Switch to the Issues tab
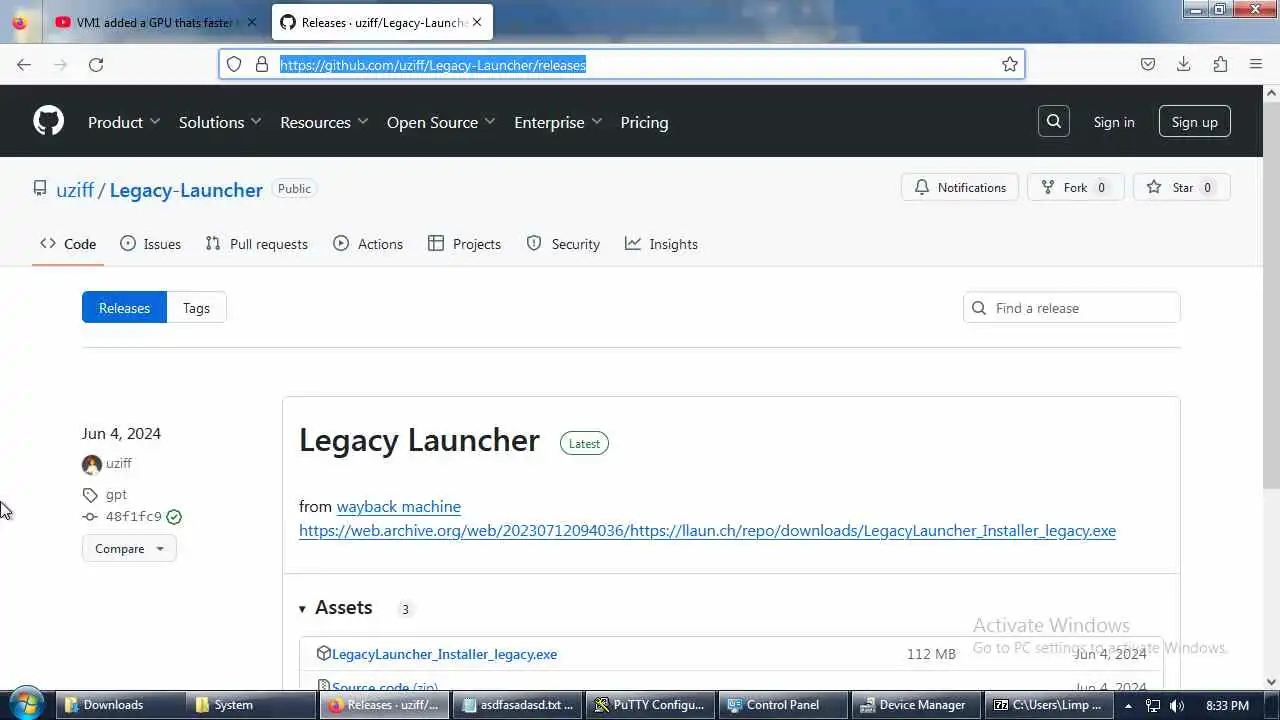This screenshot has width=1280, height=720. pyautogui.click(x=150, y=244)
